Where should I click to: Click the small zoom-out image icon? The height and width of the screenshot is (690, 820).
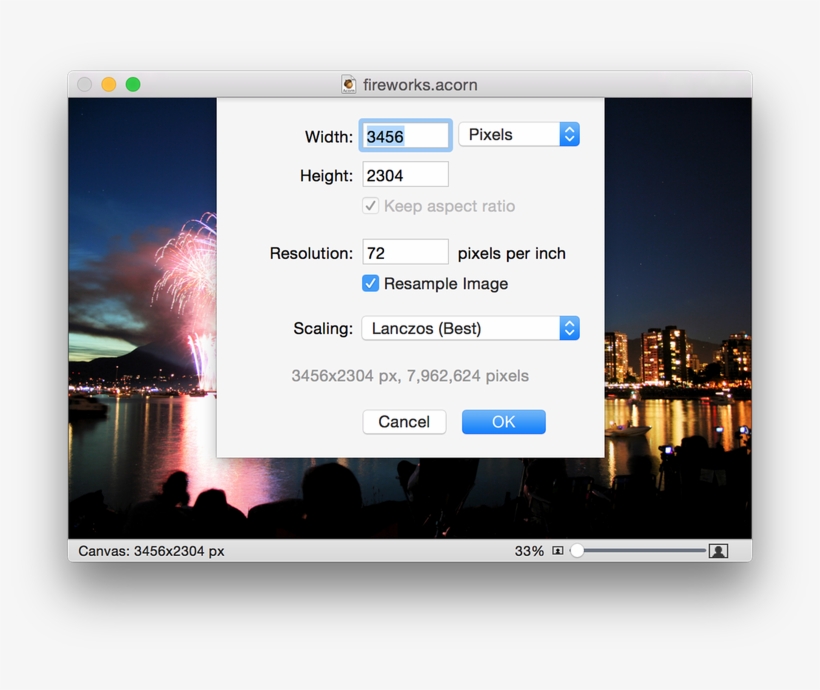tap(556, 550)
